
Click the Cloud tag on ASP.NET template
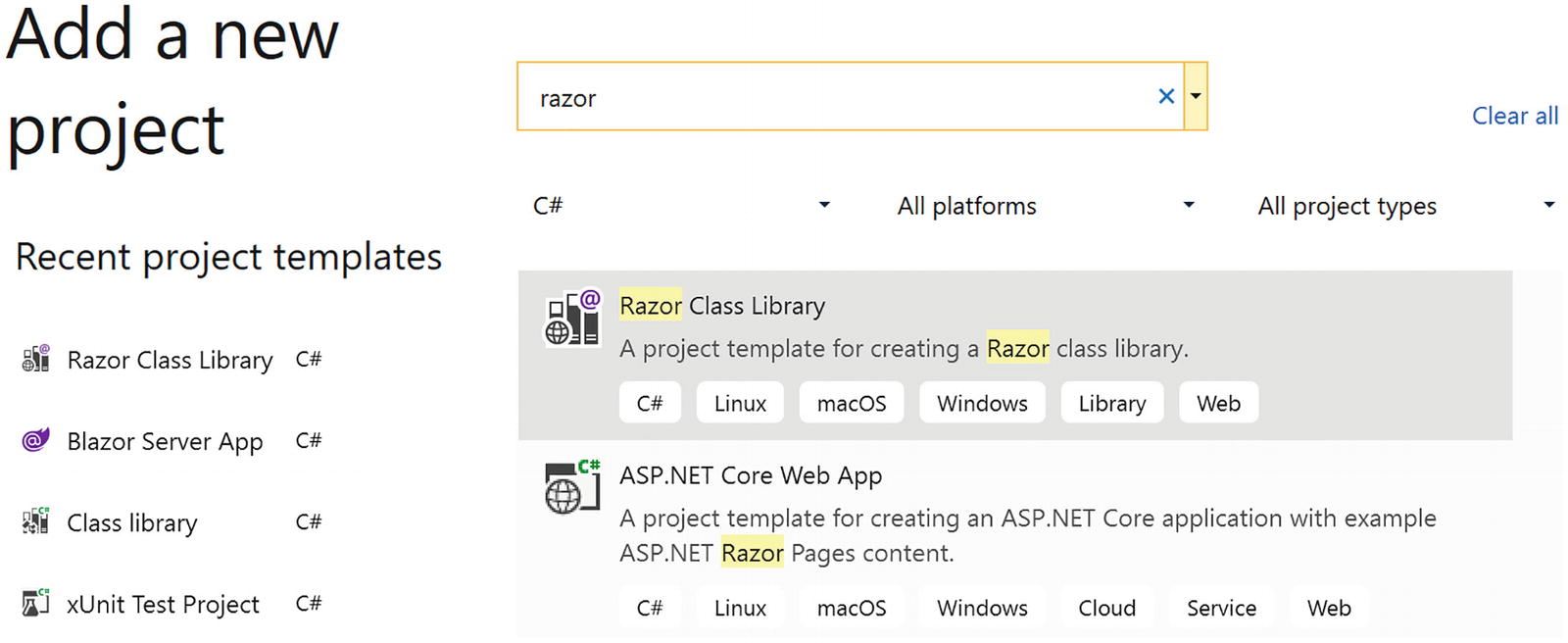pos(1106,608)
